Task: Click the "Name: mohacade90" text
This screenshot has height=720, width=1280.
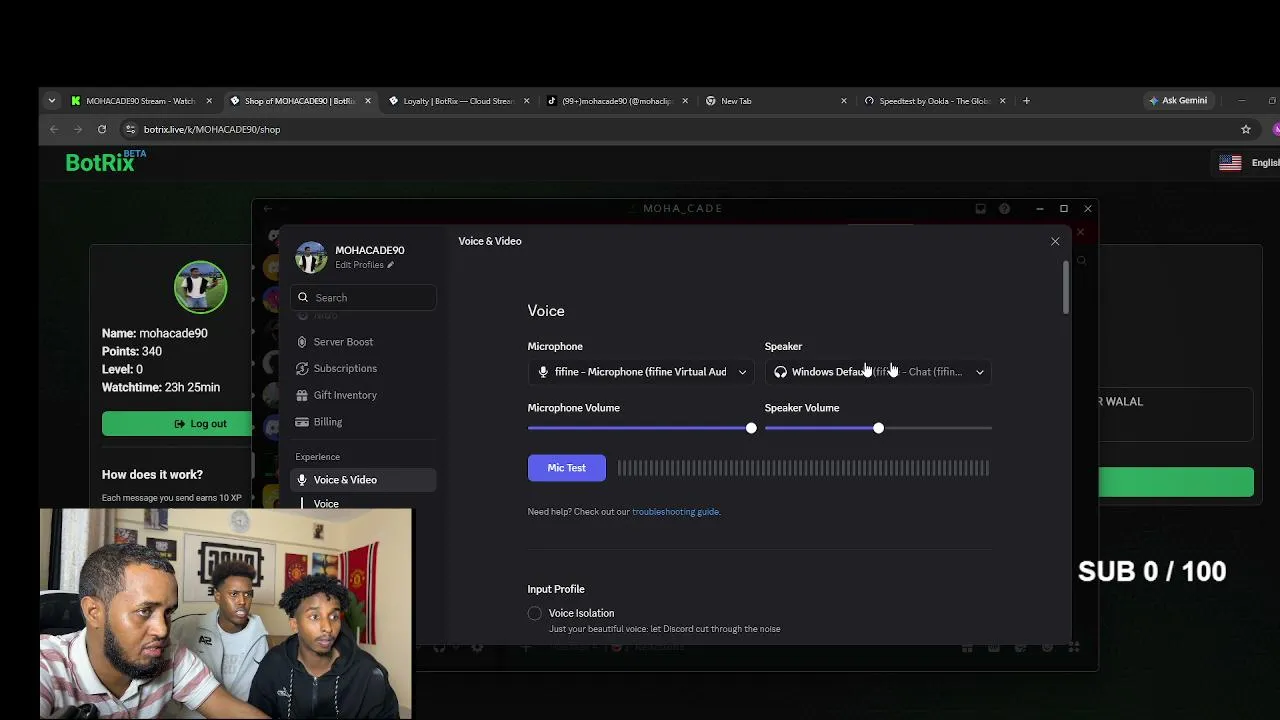Action: [155, 333]
